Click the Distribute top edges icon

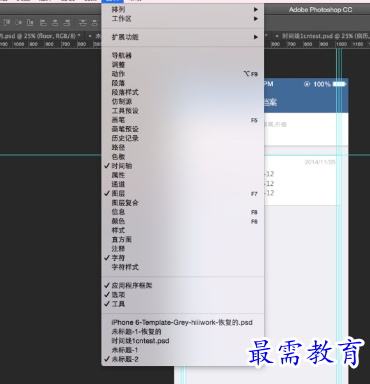point(83,23)
